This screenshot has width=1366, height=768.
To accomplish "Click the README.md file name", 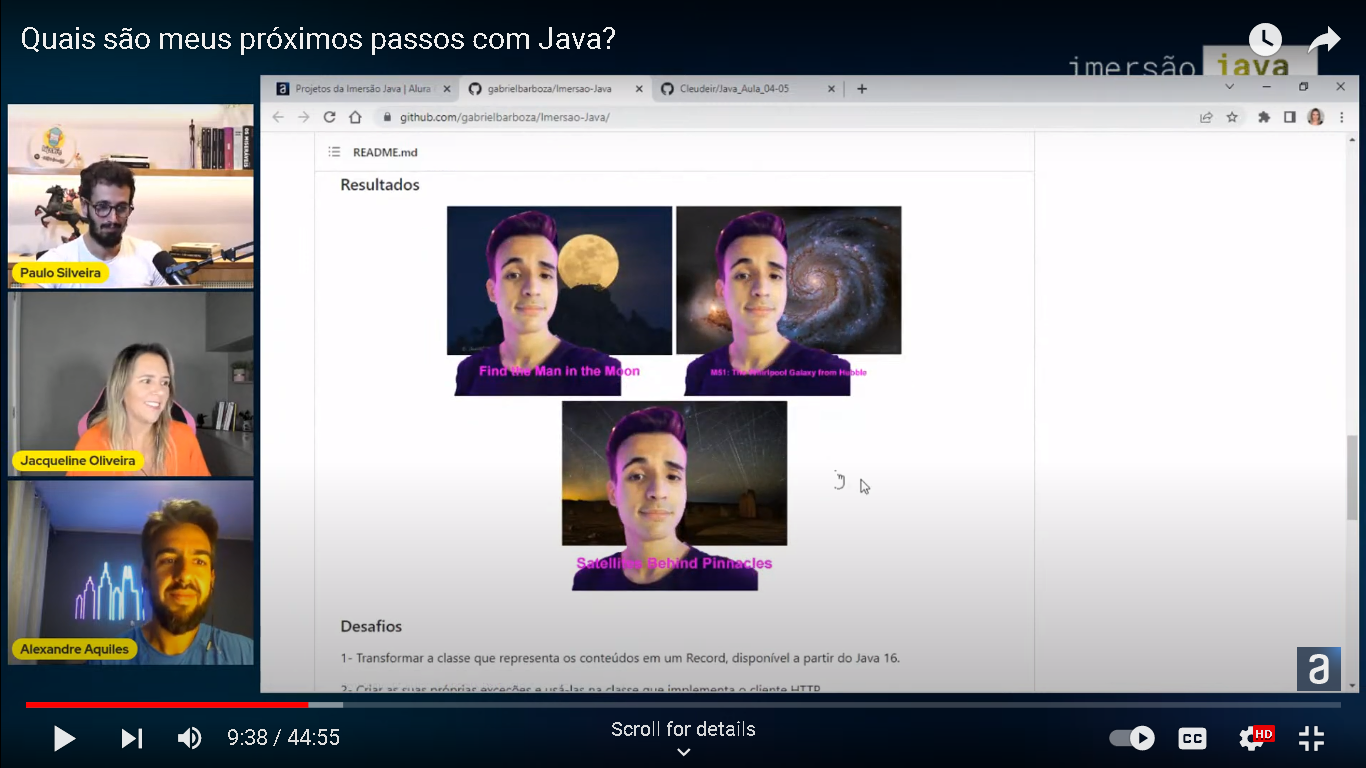I will pos(385,152).
